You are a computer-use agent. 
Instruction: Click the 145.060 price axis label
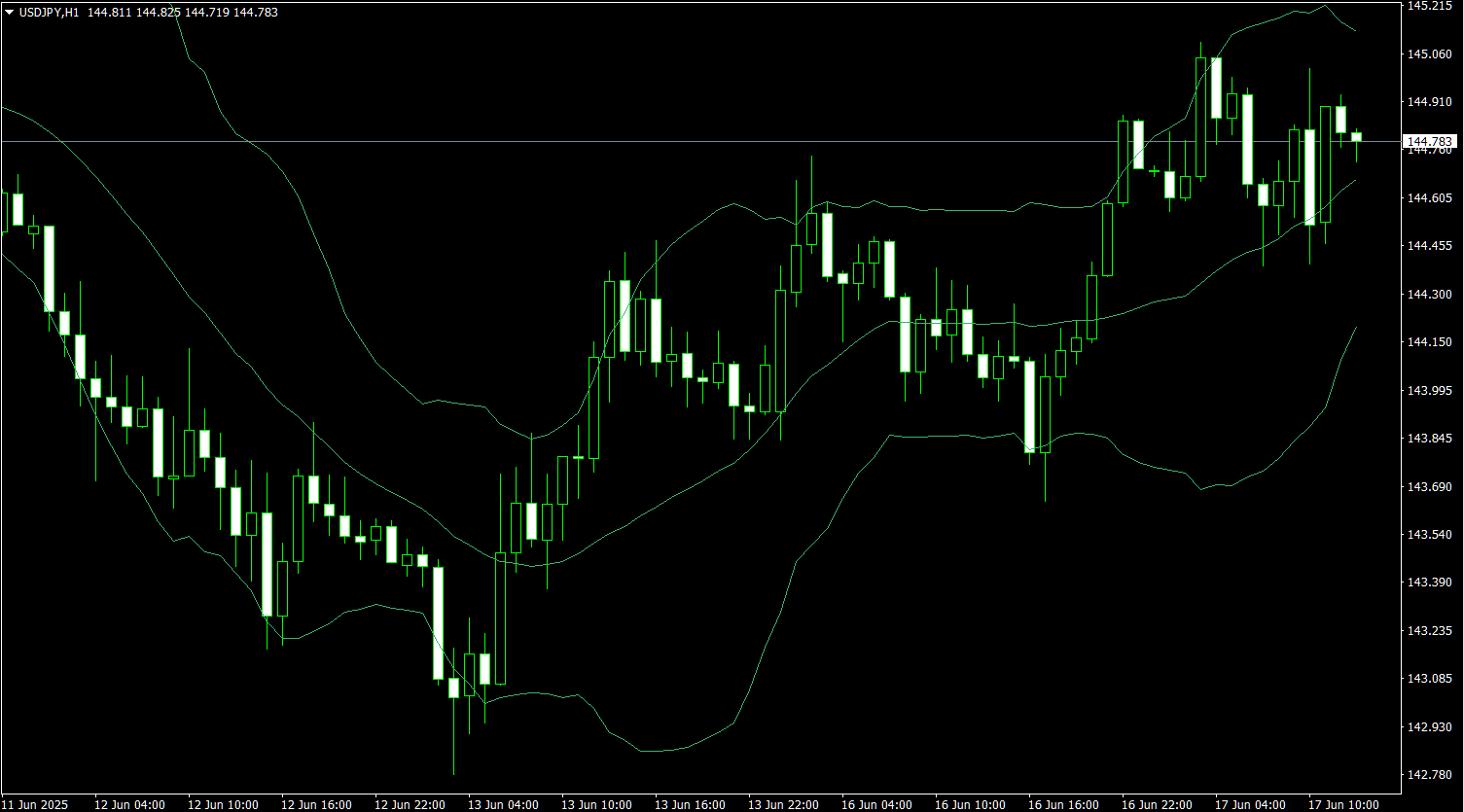pyautogui.click(x=1429, y=53)
